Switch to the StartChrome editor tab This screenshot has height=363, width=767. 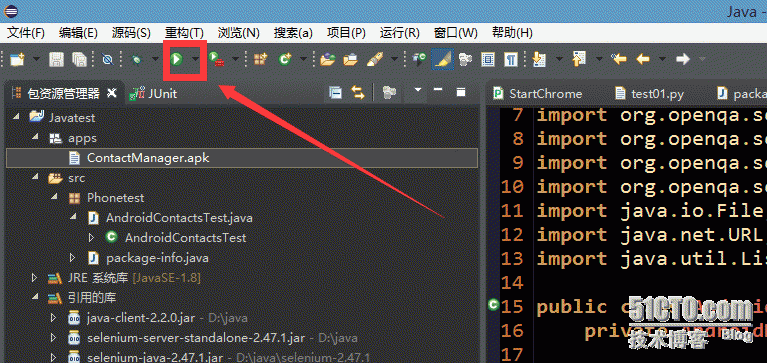click(x=538, y=93)
